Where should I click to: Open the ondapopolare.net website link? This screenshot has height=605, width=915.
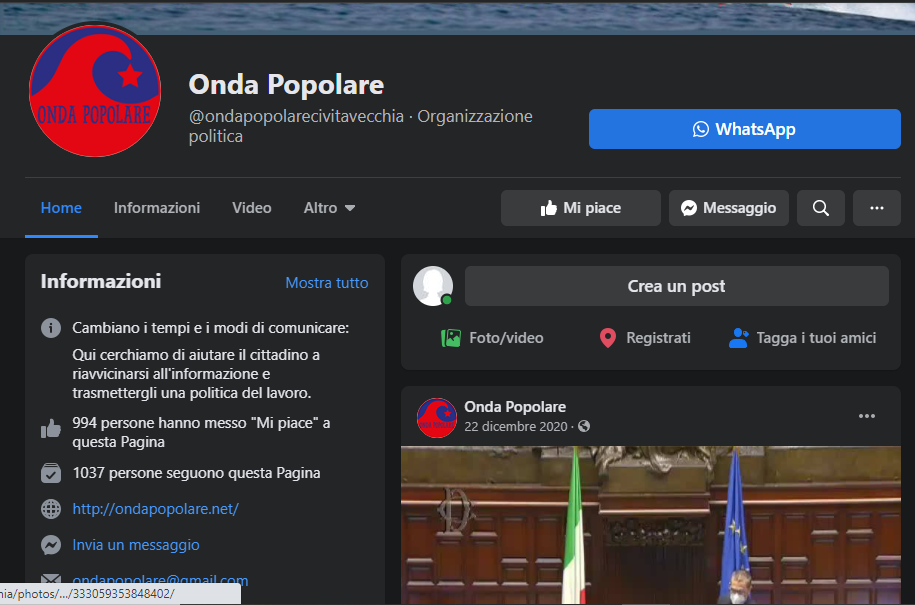pyautogui.click(x=155, y=509)
